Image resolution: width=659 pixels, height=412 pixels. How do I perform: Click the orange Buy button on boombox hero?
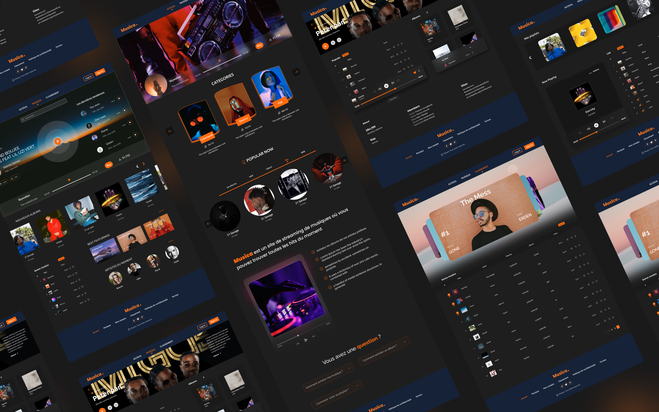[259, 45]
